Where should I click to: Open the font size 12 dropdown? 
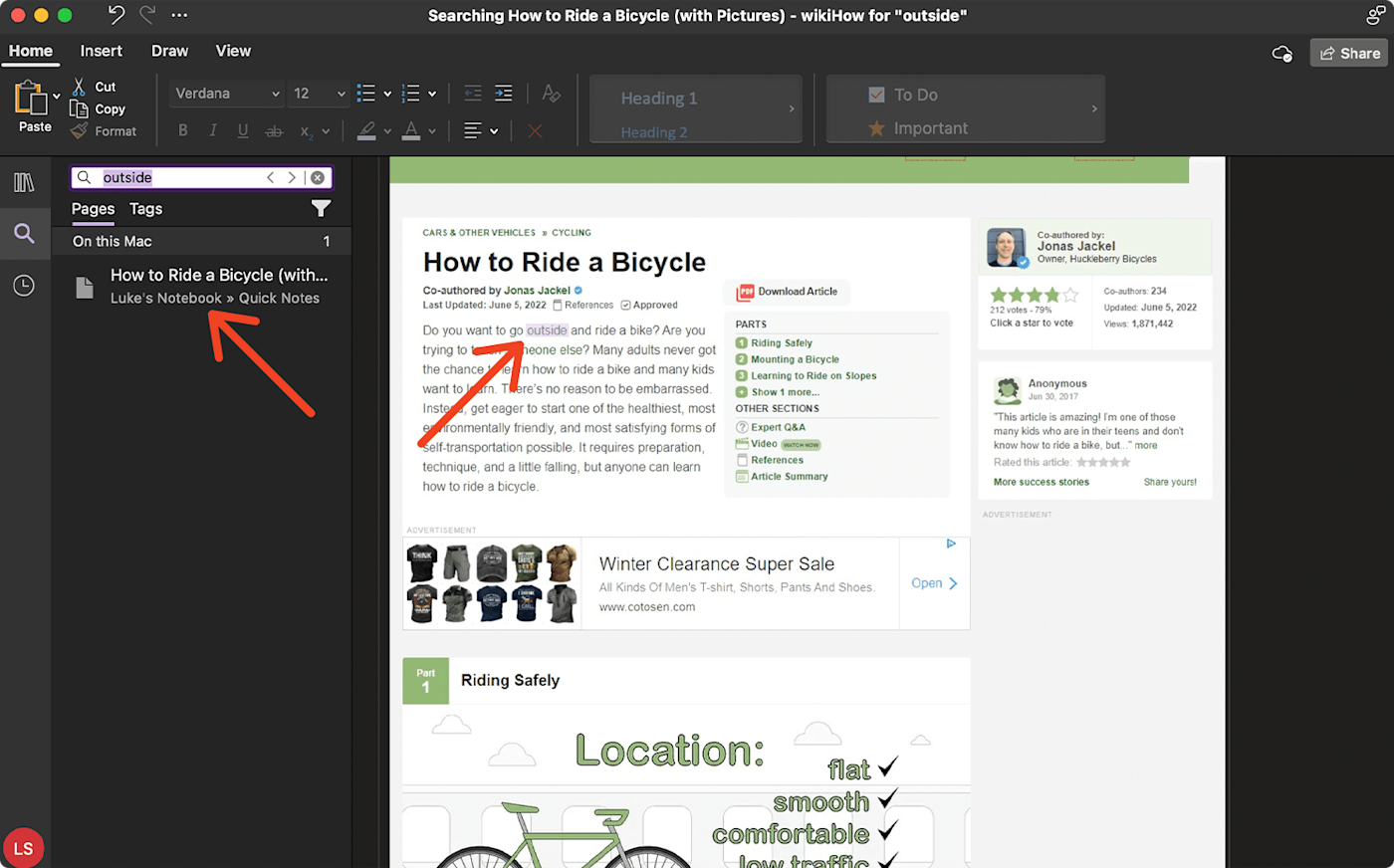click(341, 94)
